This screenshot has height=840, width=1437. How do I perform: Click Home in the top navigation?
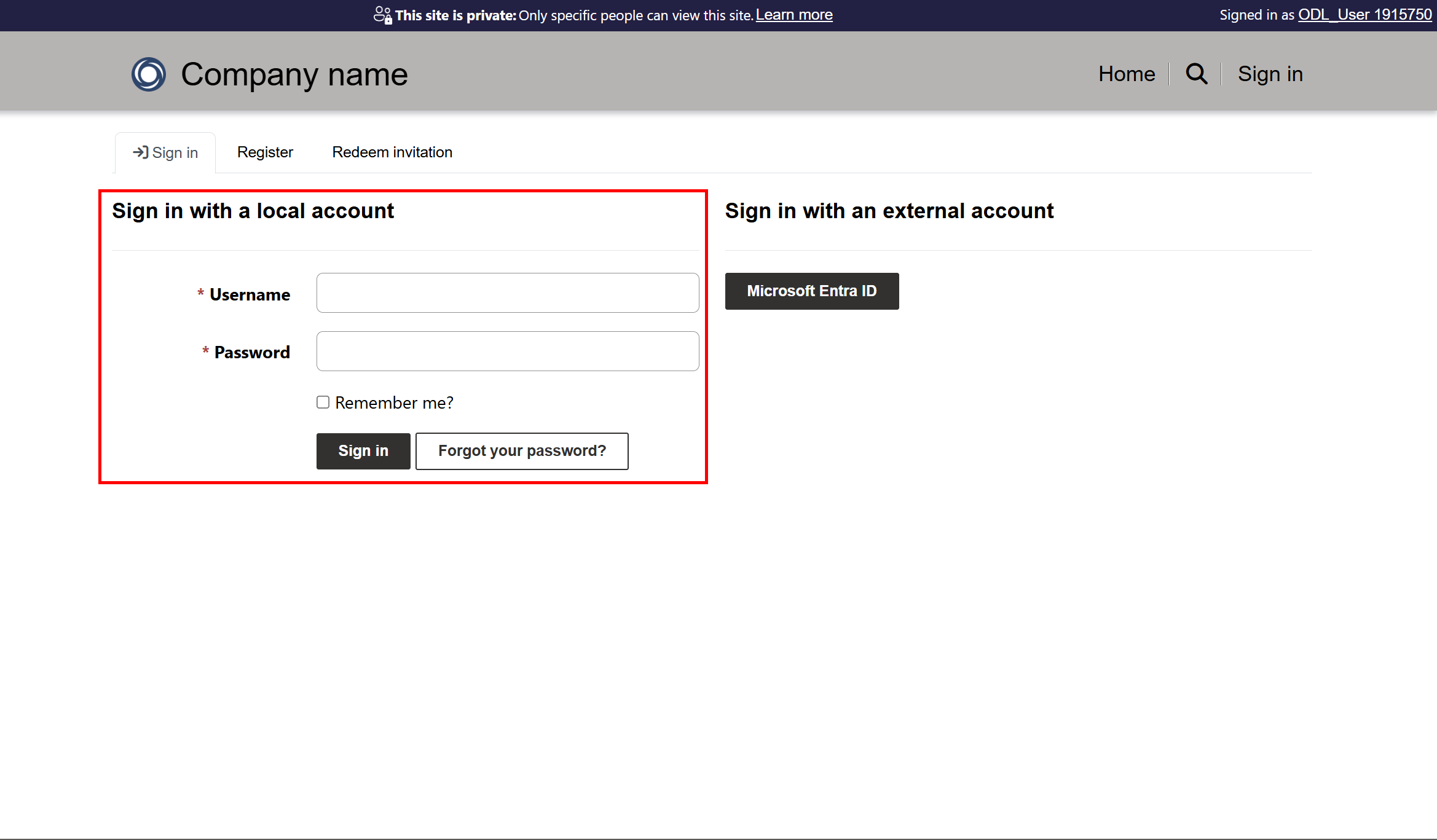[x=1126, y=73]
